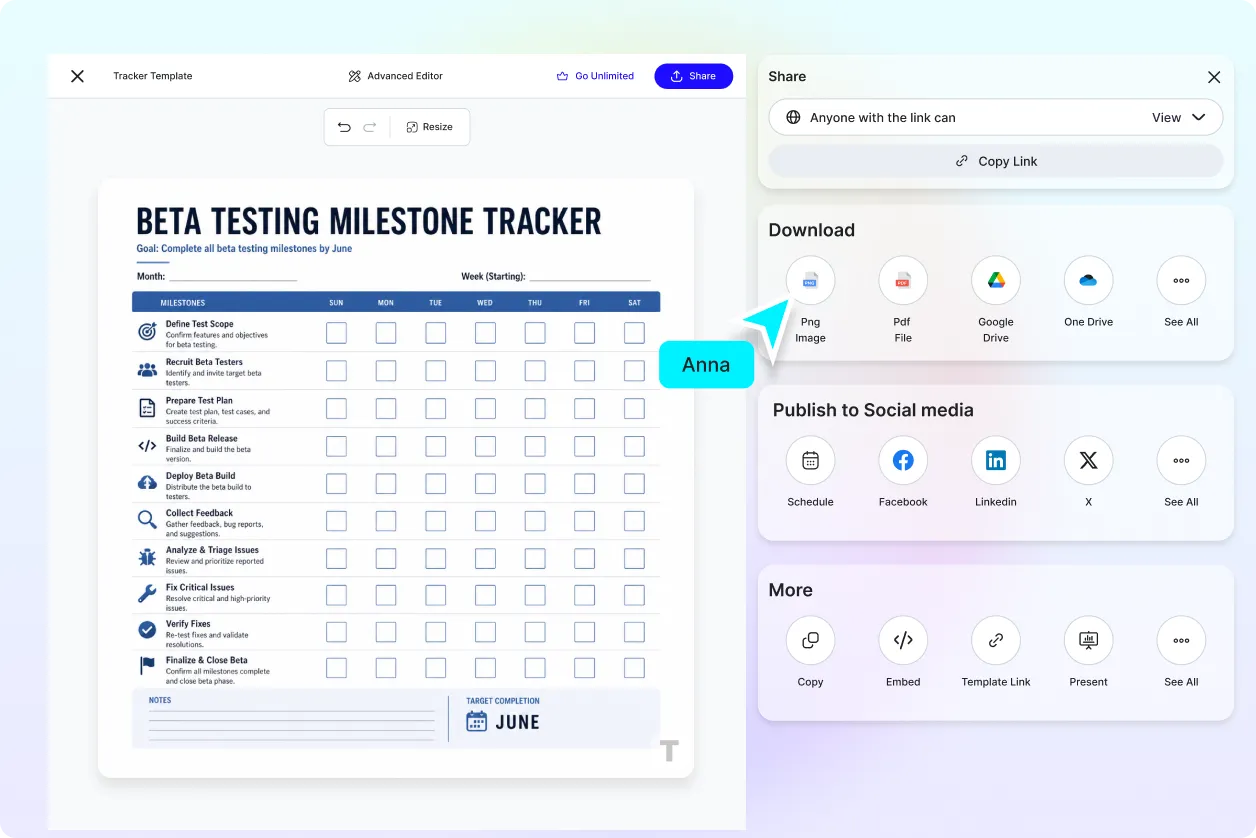Close the editor with the X icon
1256x838 pixels.
click(77, 76)
